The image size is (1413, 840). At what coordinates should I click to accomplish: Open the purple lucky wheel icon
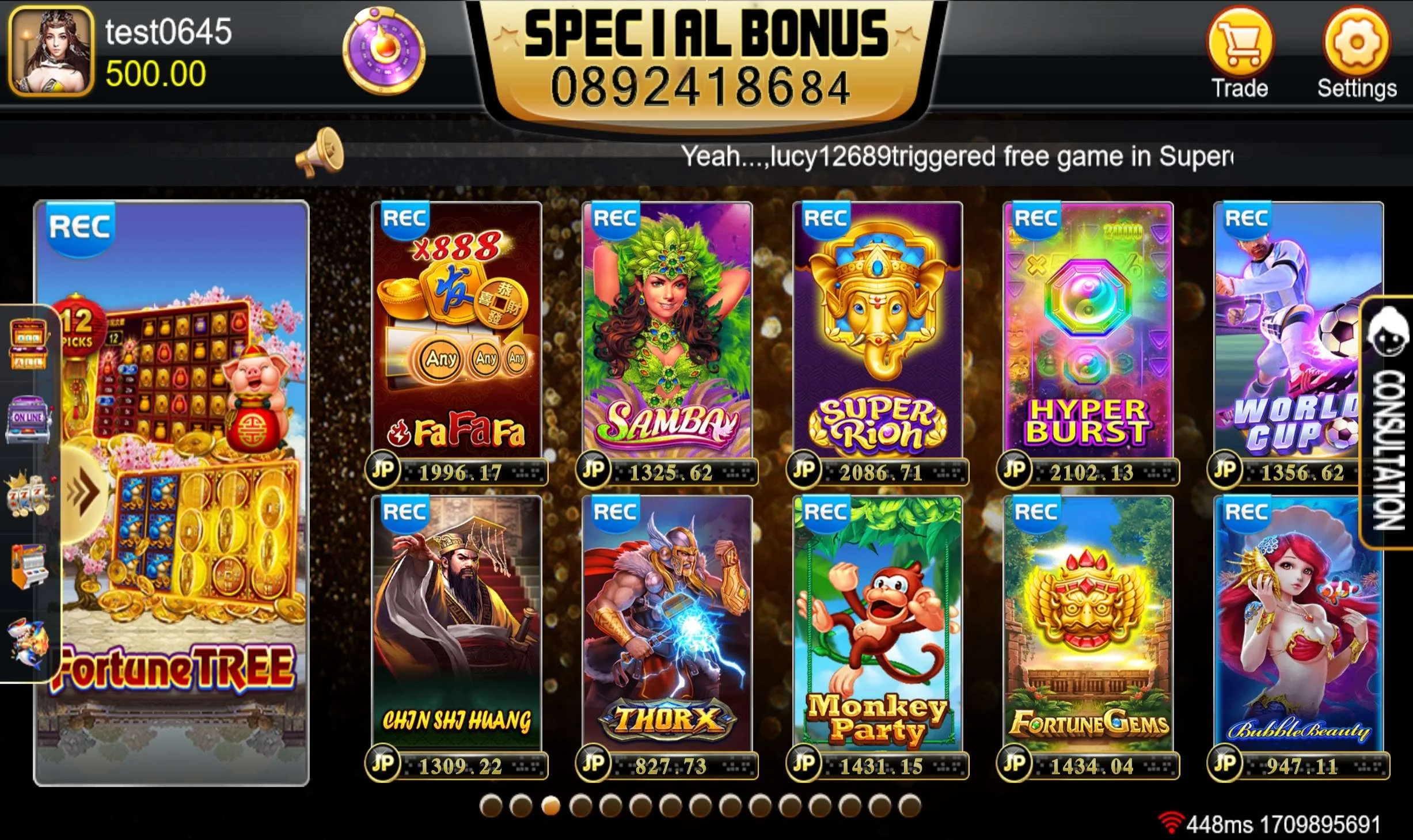[x=384, y=51]
